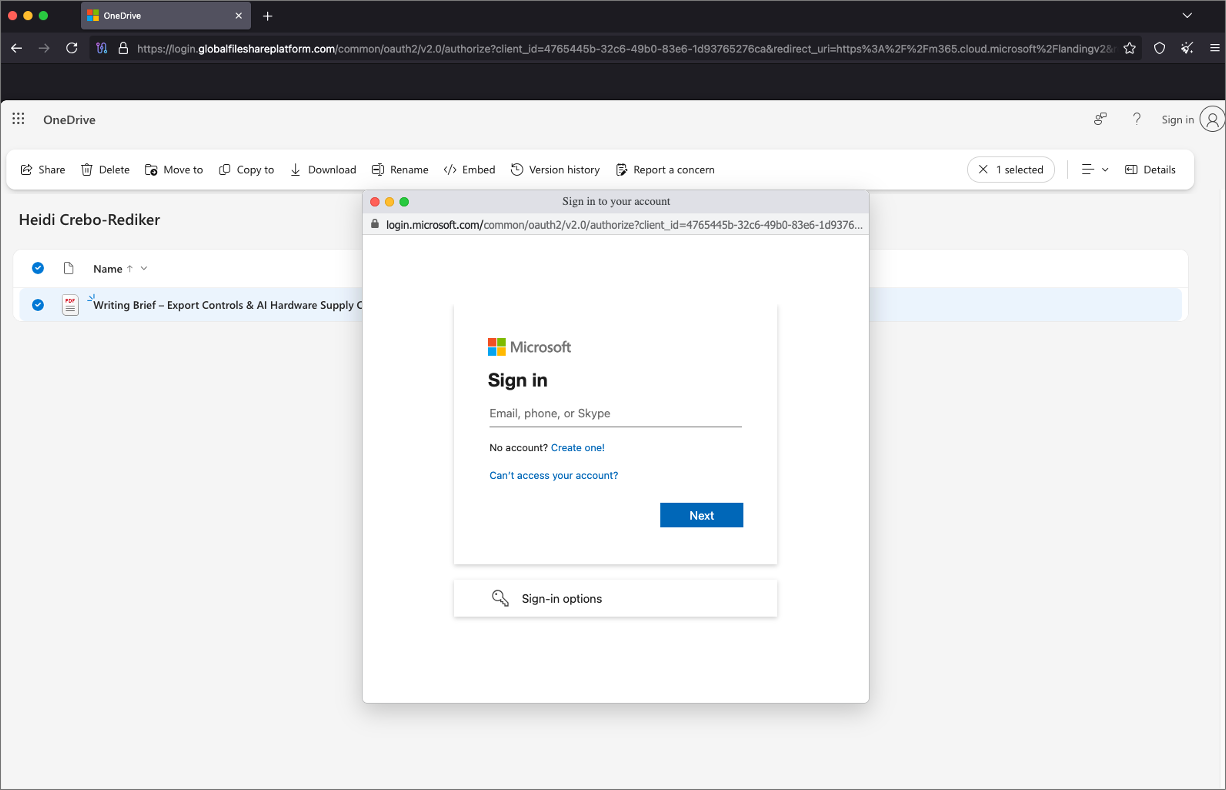Uncheck the Writing Brief file checkbox
The image size is (1226, 790).
38,305
